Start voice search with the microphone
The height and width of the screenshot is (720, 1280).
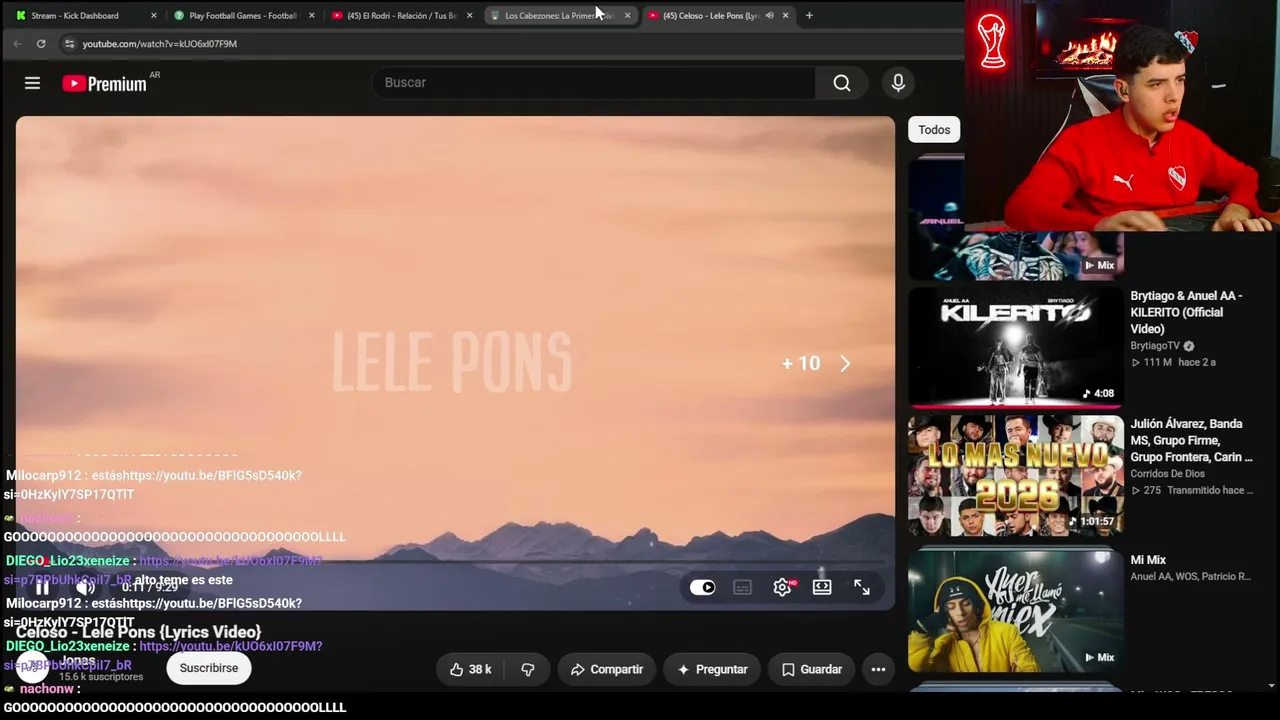pyautogui.click(x=898, y=83)
